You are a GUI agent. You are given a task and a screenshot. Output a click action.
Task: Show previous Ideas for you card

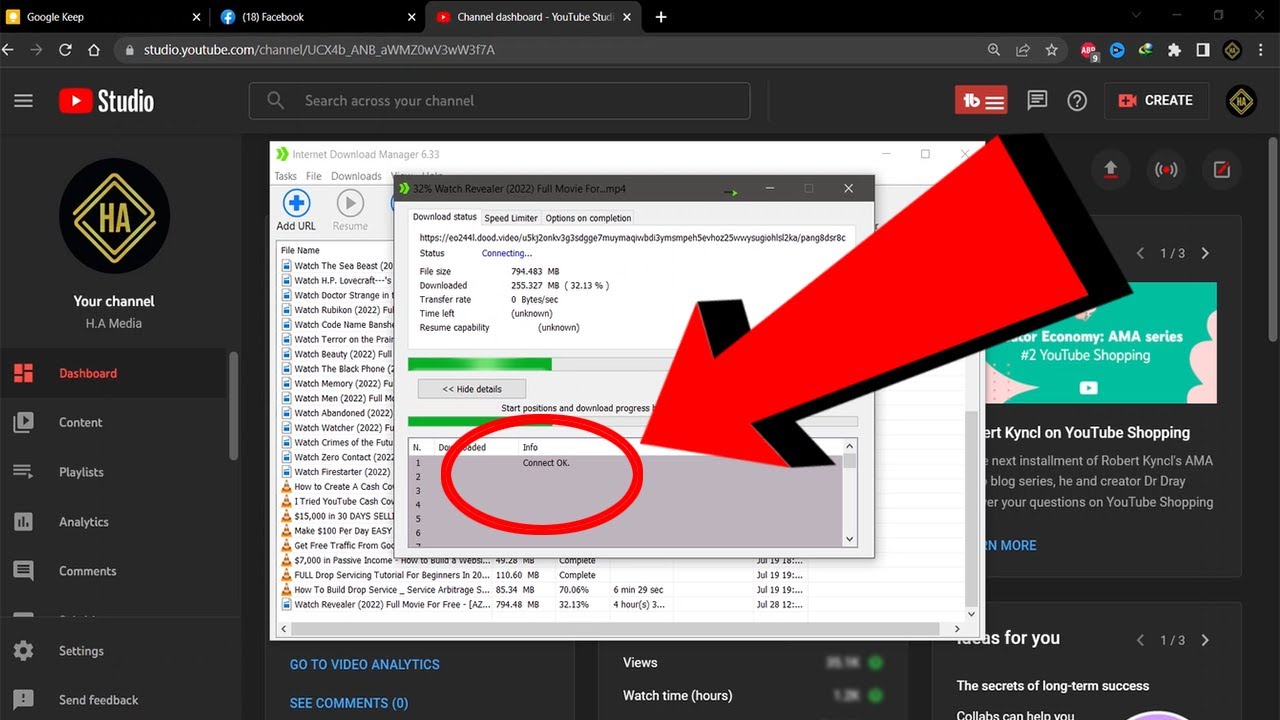pyautogui.click(x=1140, y=640)
